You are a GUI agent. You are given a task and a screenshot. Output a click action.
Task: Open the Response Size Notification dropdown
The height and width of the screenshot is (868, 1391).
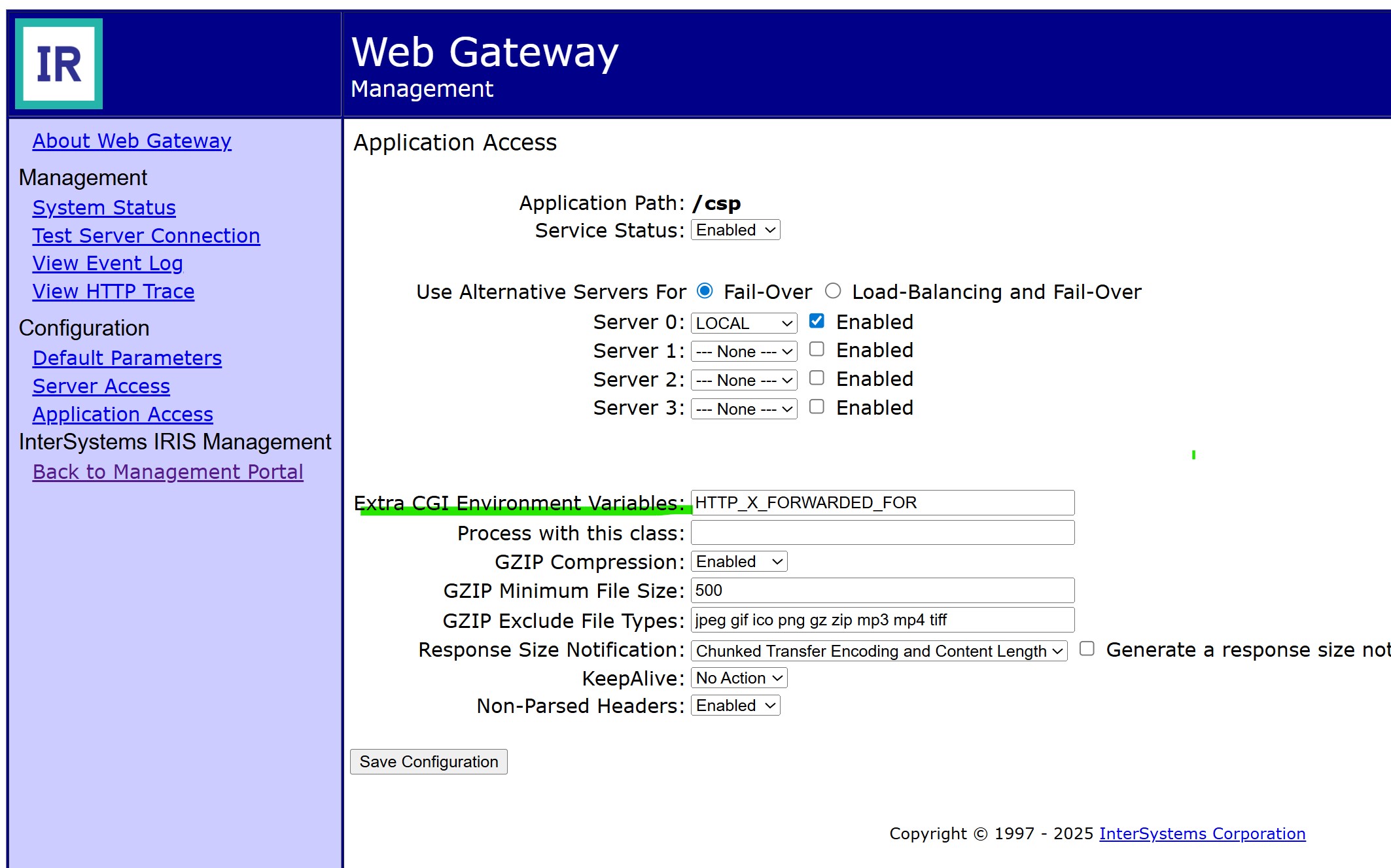tap(879, 651)
